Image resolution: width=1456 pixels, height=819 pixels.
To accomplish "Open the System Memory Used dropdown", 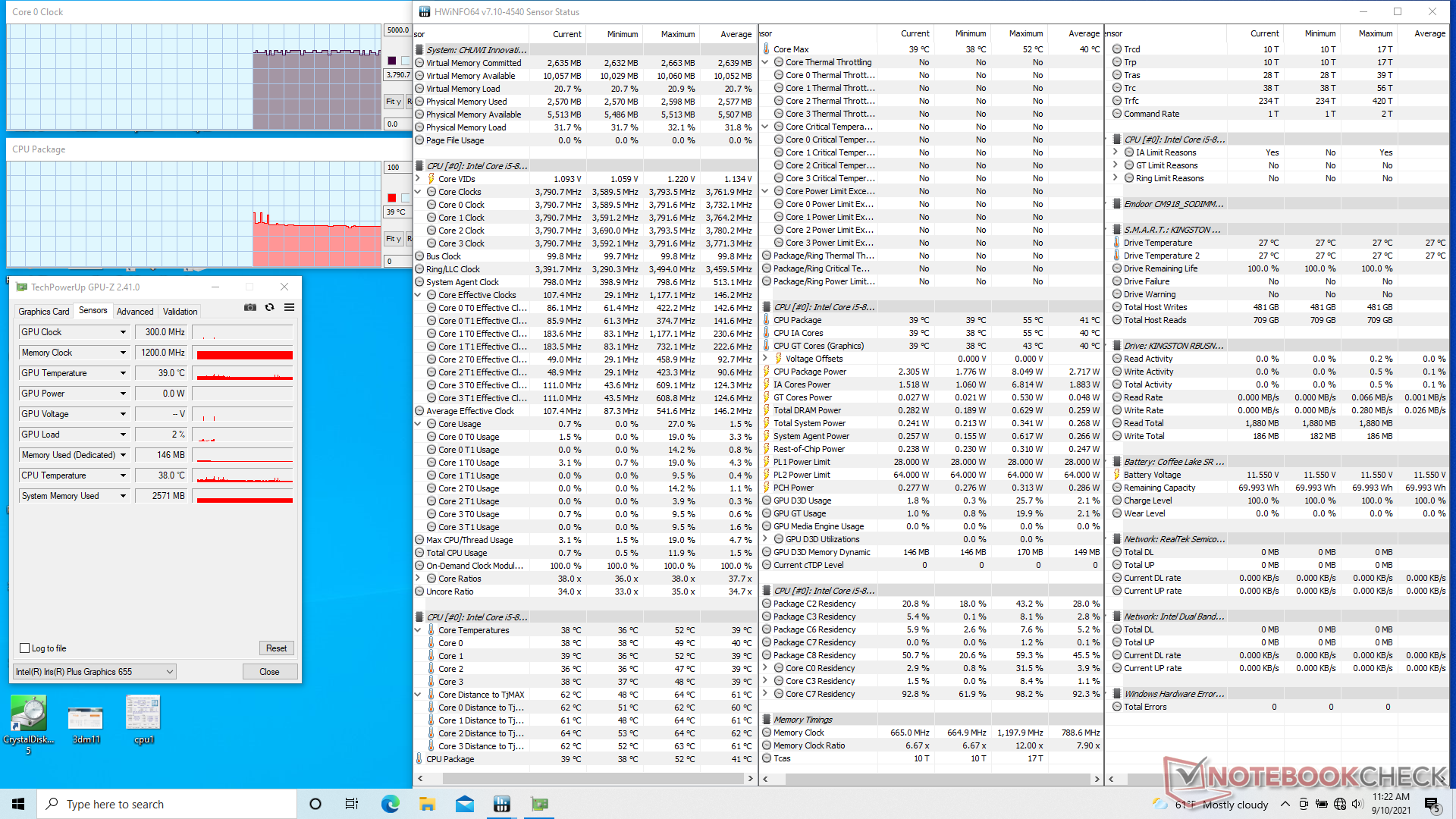I will [x=123, y=496].
